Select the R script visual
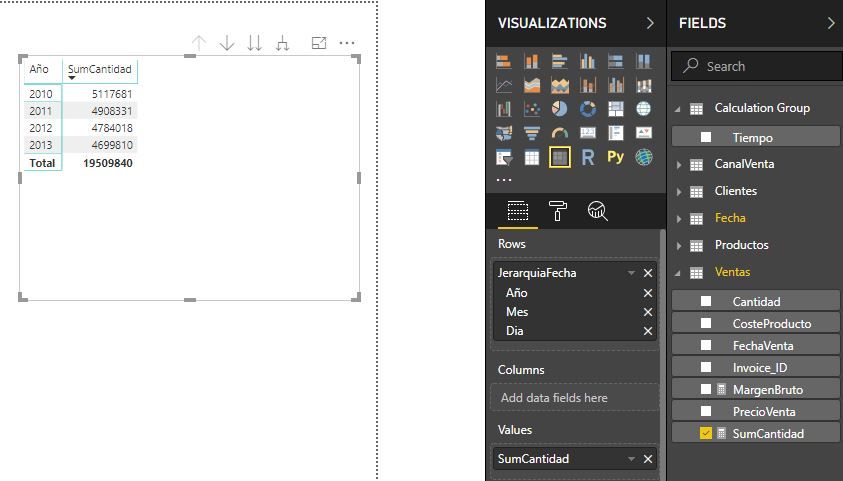843x481 pixels. [588, 157]
